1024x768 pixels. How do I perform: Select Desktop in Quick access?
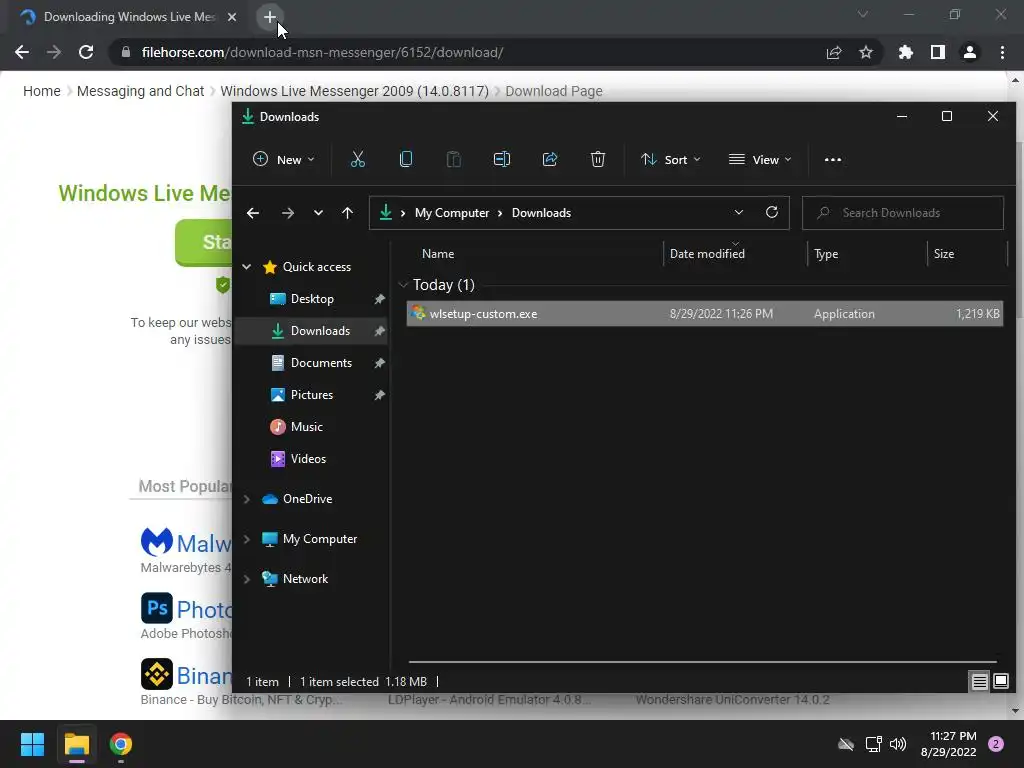(x=312, y=298)
